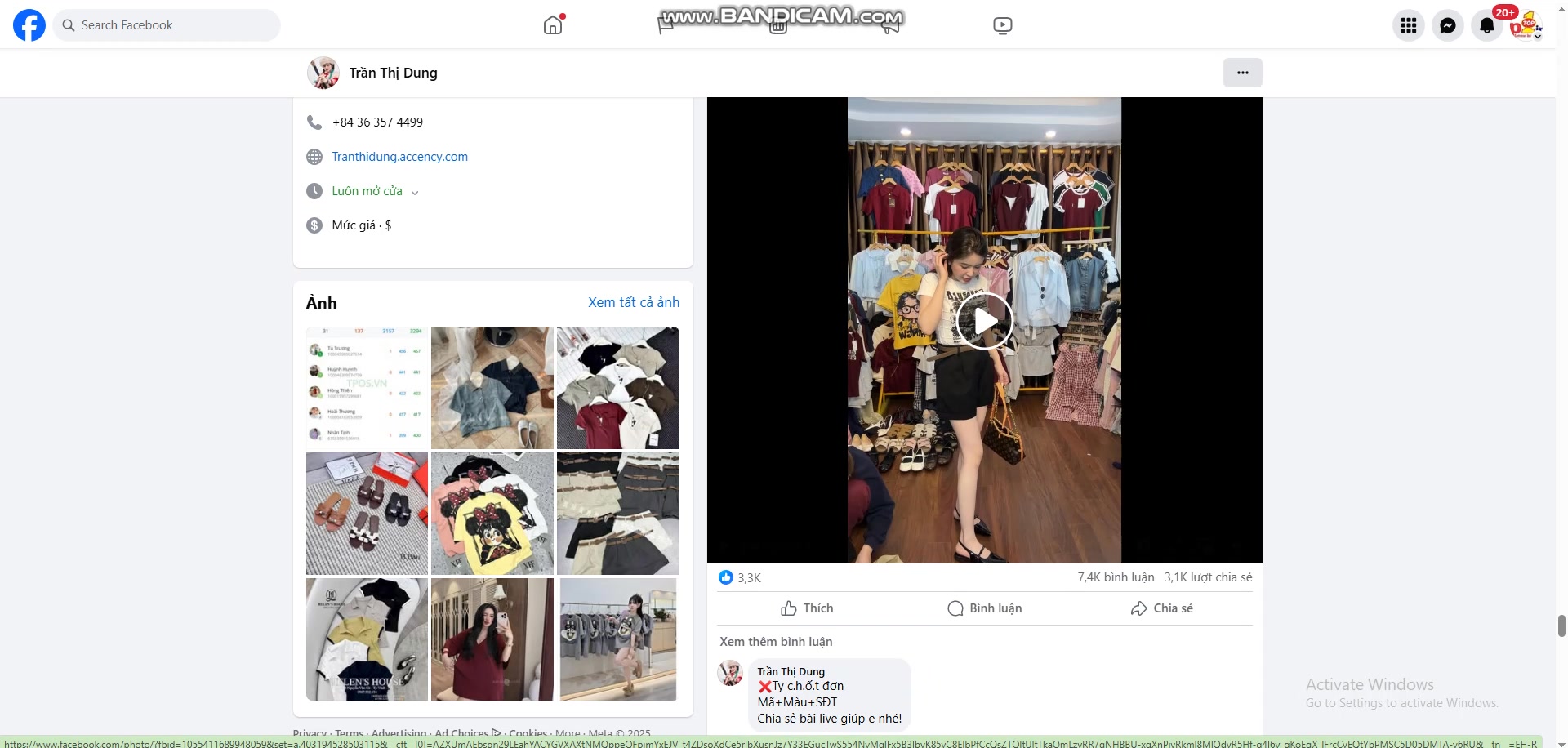This screenshot has height=748, width=1568.
Task: Open the Home feed icon
Action: 553,25
